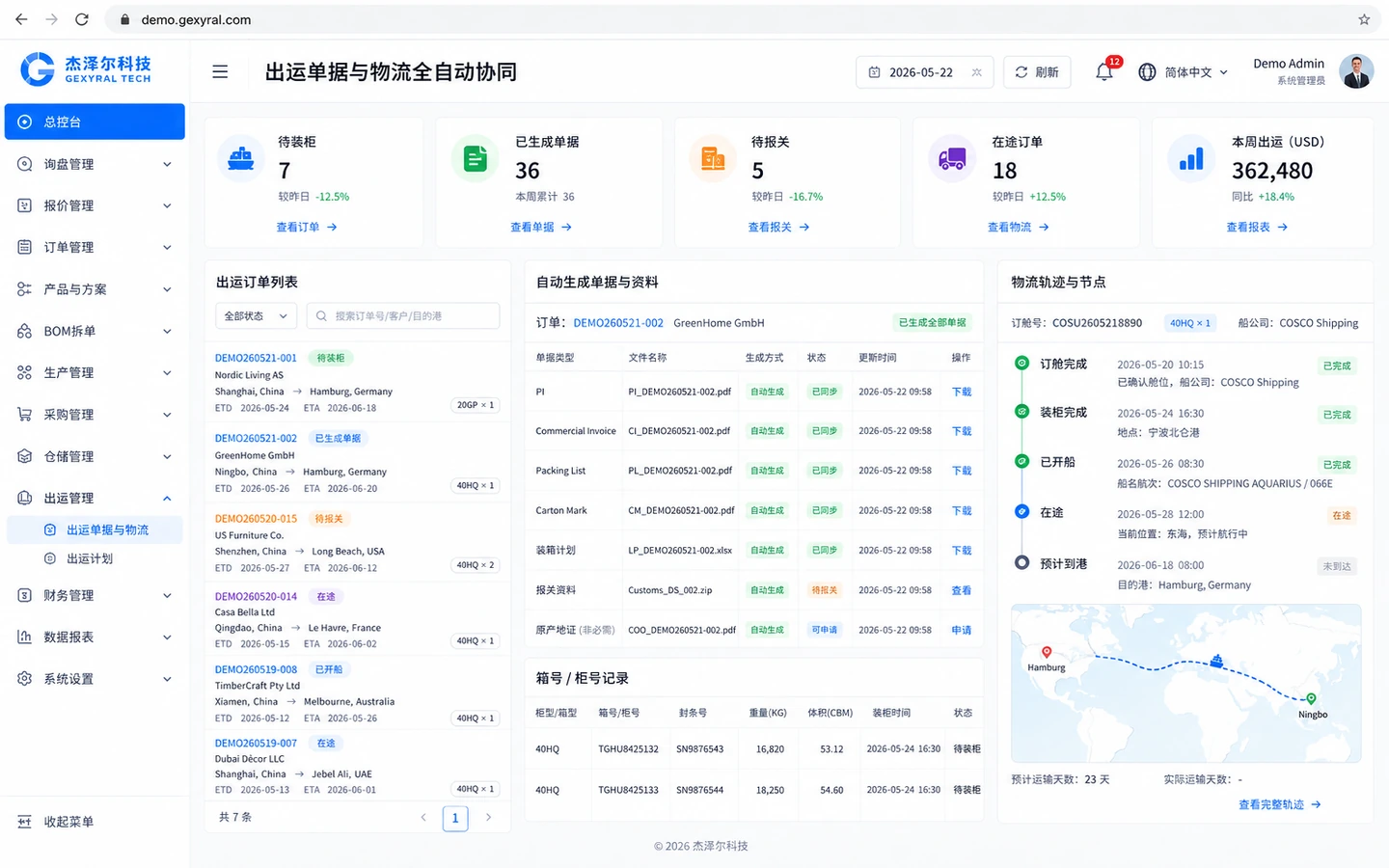The height and width of the screenshot is (868, 1389).
Task: Click the green document icon on 已生成单据 card
Action: [476, 159]
